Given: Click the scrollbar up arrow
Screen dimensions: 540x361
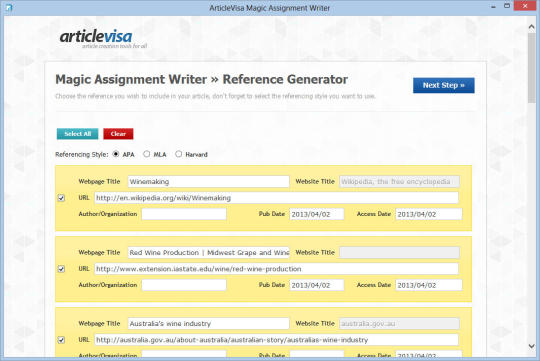Looking at the screenshot, I should [531, 26].
